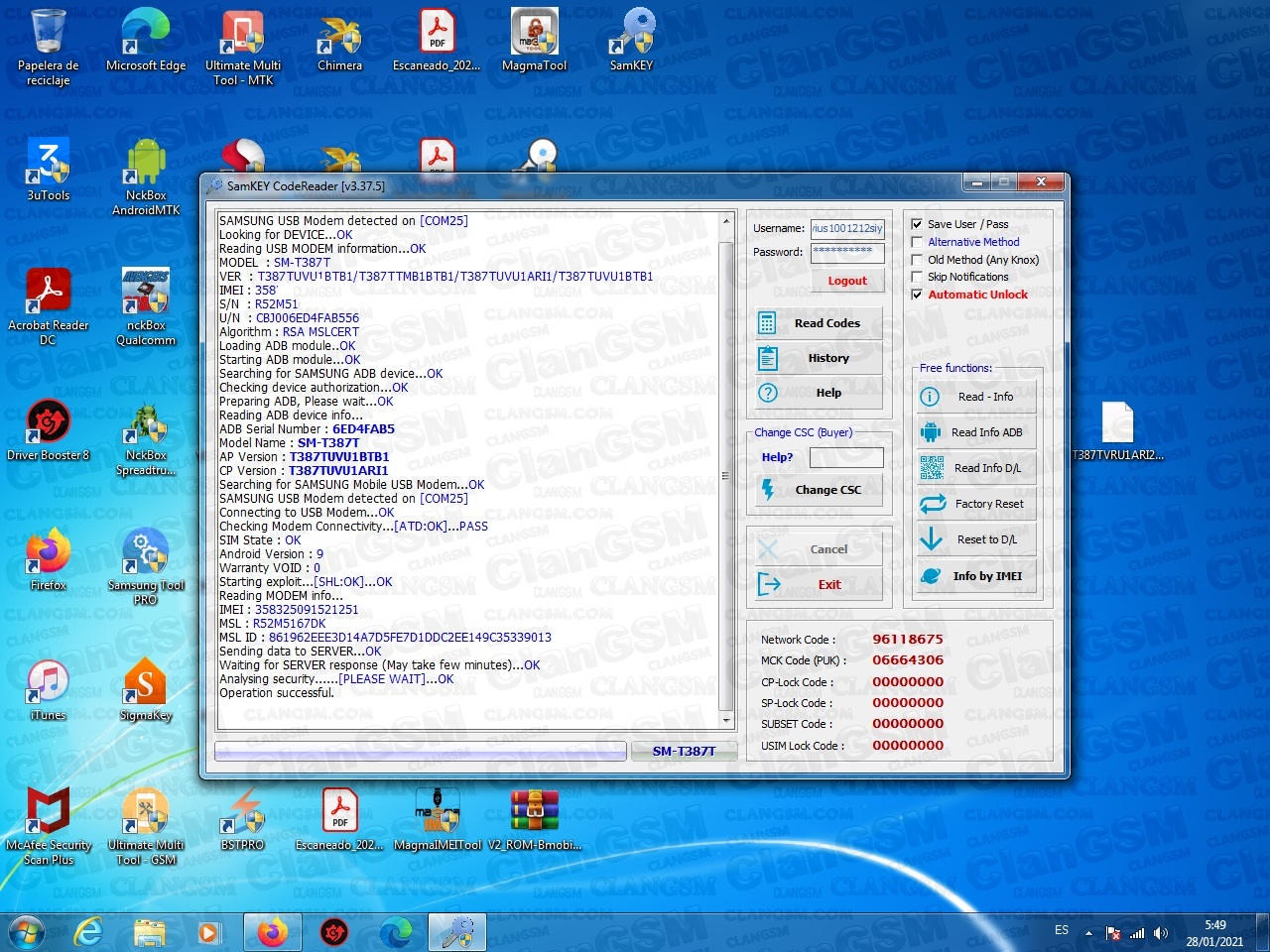
Task: Click the Logout button
Action: (x=847, y=281)
